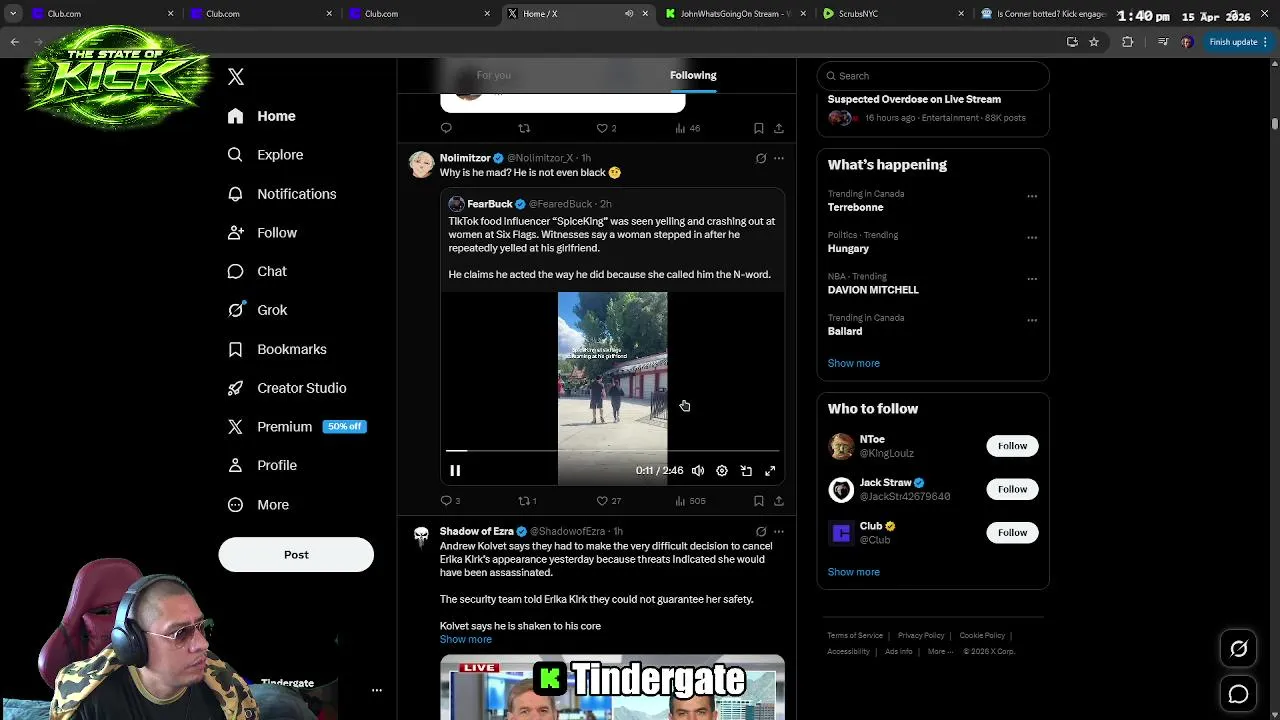Open options for DAVION MITCHELL trend
The width and height of the screenshot is (1280, 720).
[x=1032, y=278]
